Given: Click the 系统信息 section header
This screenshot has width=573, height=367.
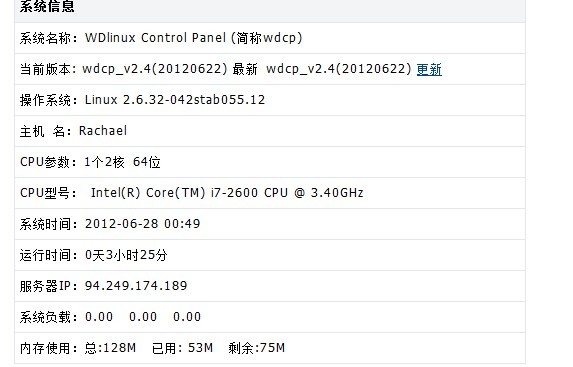Looking at the screenshot, I should tap(47, 6).
